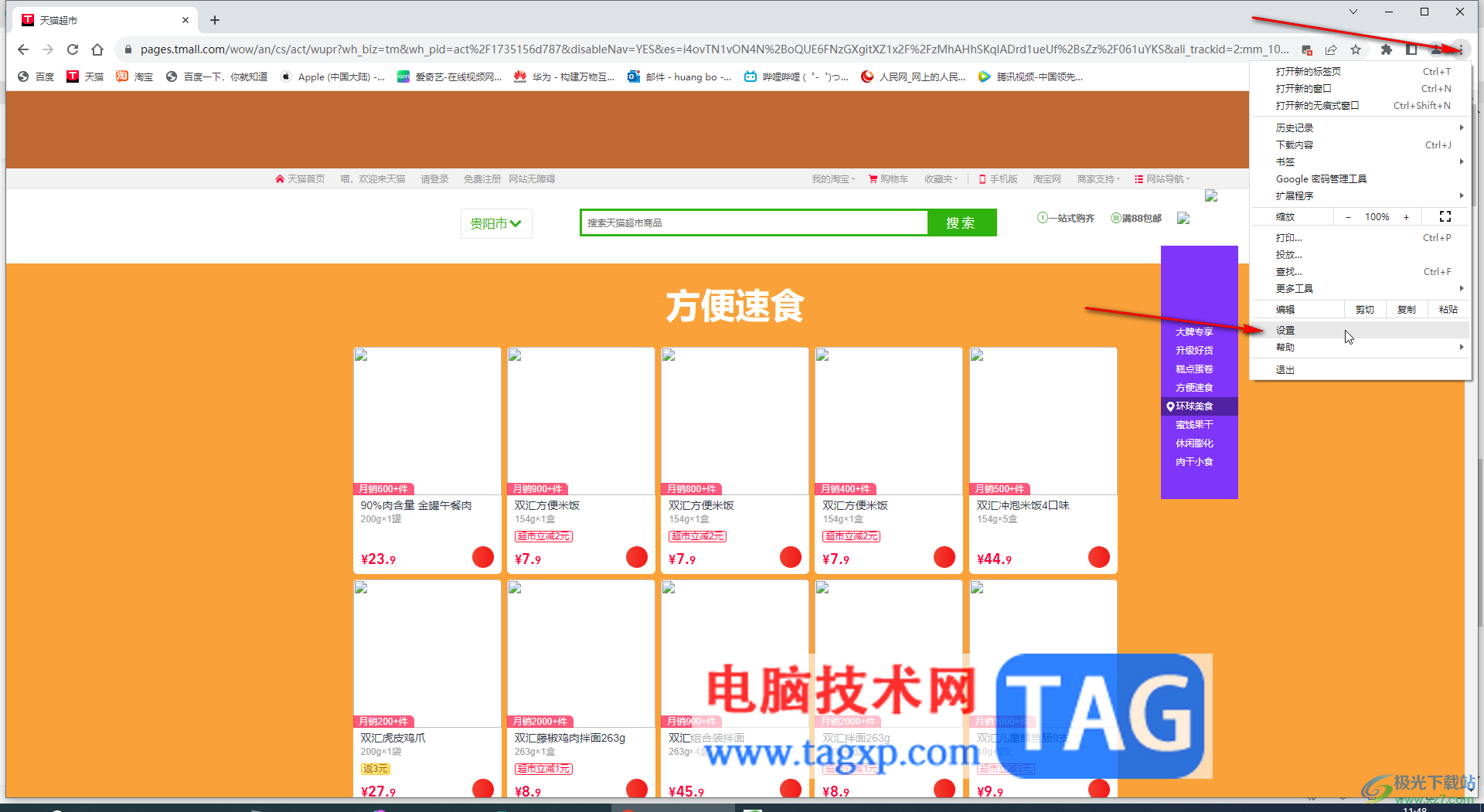Toggle the browser side panel
The image size is (1484, 812).
coord(1411,49)
